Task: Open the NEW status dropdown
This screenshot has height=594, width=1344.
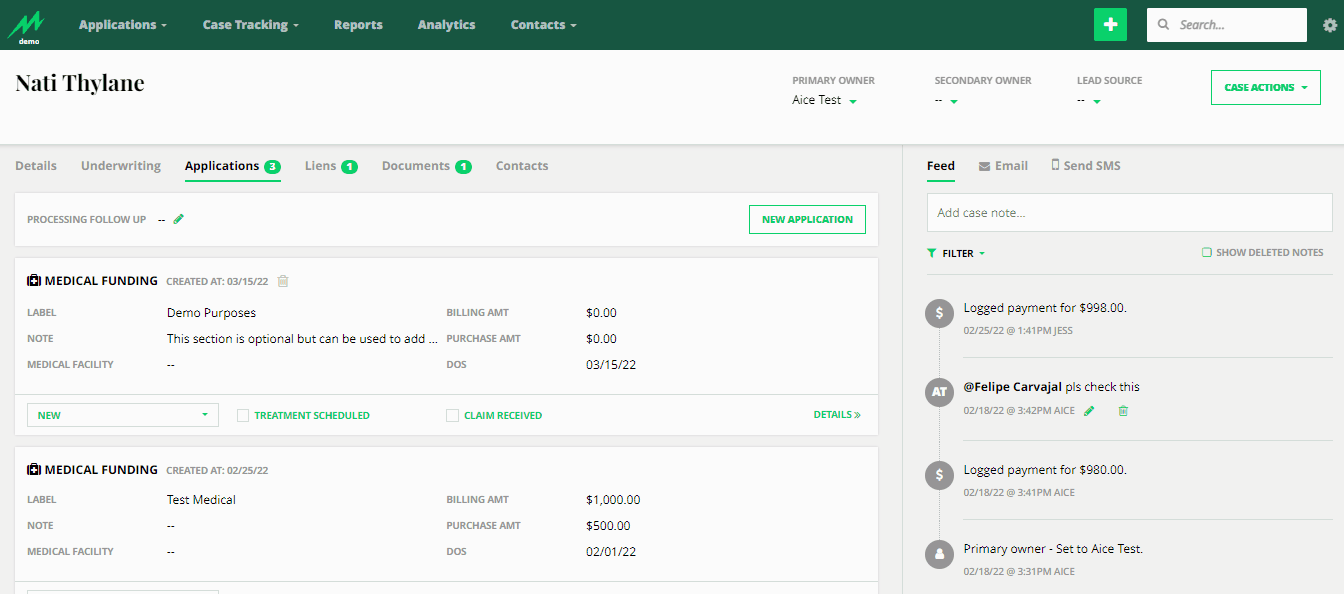Action: (x=122, y=415)
